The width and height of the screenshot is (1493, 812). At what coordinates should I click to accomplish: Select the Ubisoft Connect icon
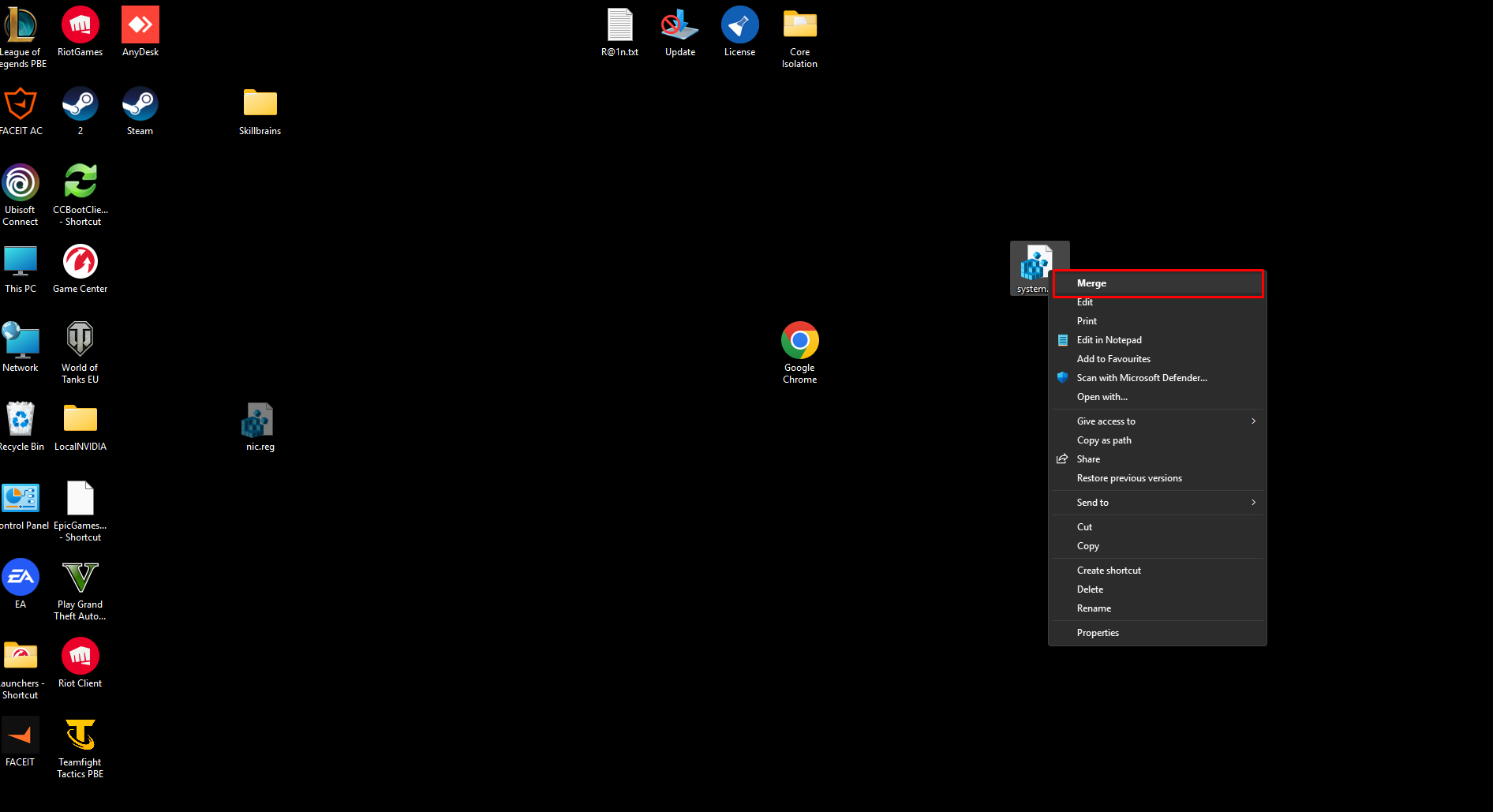click(21, 195)
